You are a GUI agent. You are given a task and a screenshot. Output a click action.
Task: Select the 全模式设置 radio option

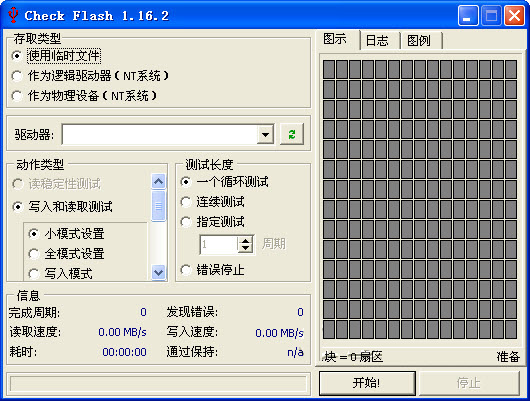point(67,254)
